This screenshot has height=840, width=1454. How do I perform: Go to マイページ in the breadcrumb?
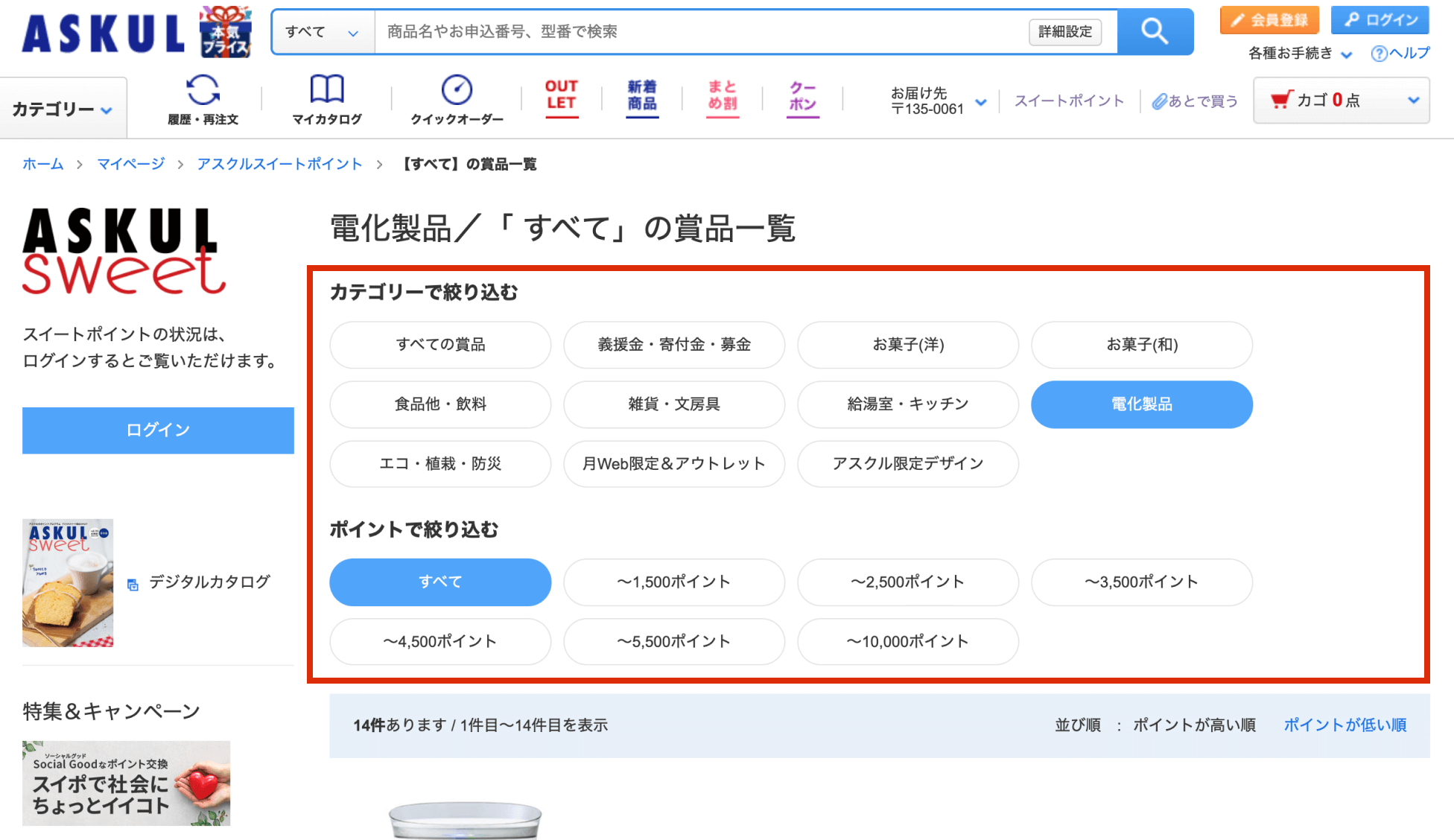pyautogui.click(x=130, y=164)
